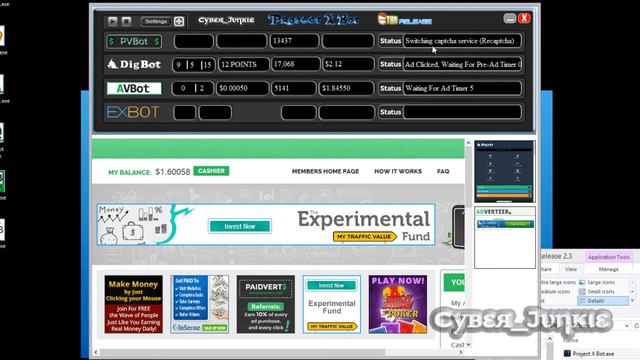Click the MY BALANCE amount $1.60058
The width and height of the screenshot is (640, 360).
173,172
